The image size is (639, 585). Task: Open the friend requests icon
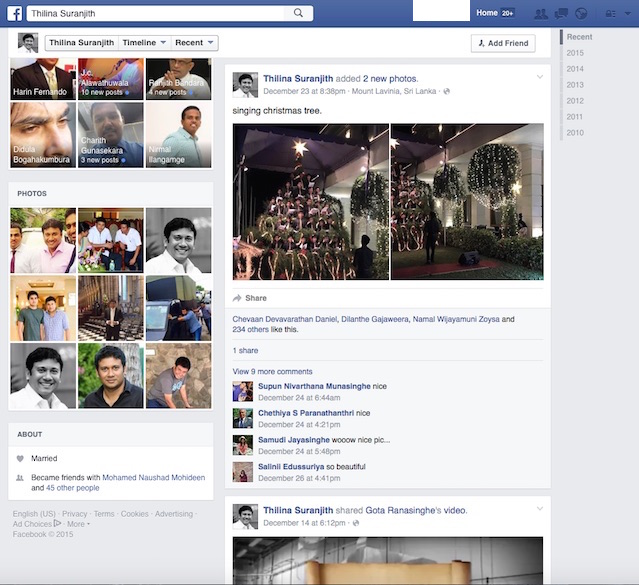click(541, 14)
